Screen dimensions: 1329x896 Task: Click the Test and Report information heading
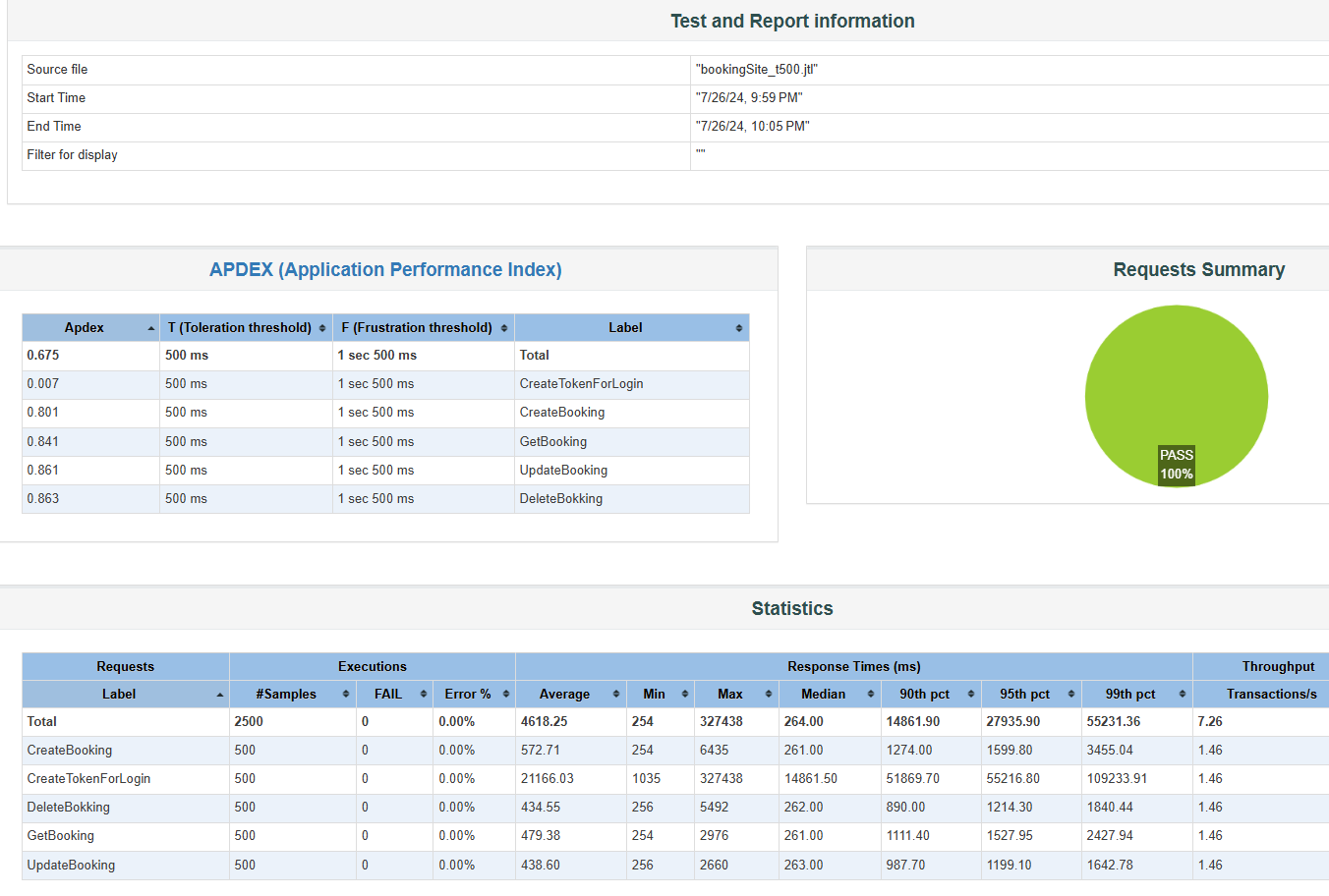pyautogui.click(x=792, y=22)
